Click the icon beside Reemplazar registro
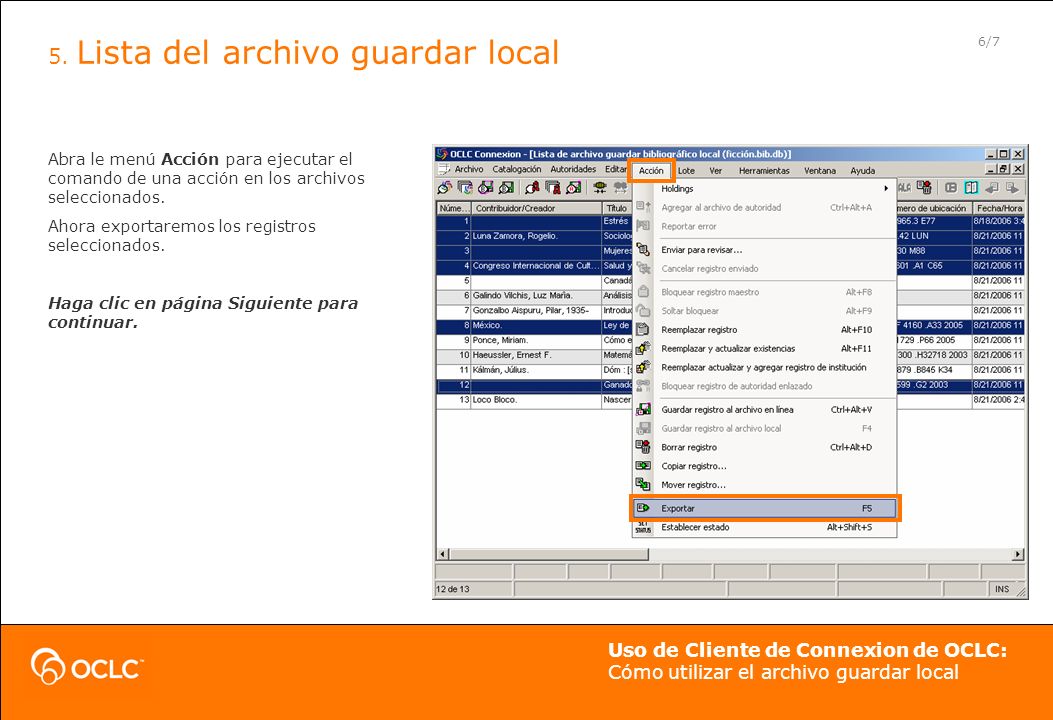The height and width of the screenshot is (720, 1053). 643,330
